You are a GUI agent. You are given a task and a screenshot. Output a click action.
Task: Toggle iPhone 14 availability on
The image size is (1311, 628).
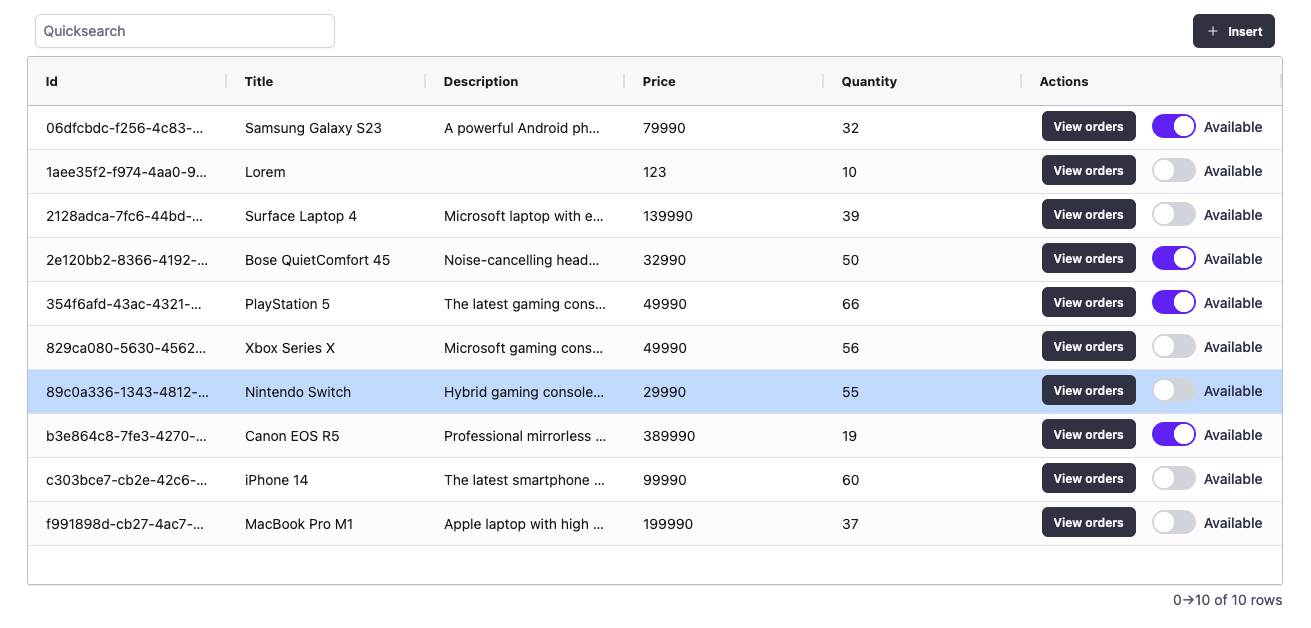click(1173, 478)
